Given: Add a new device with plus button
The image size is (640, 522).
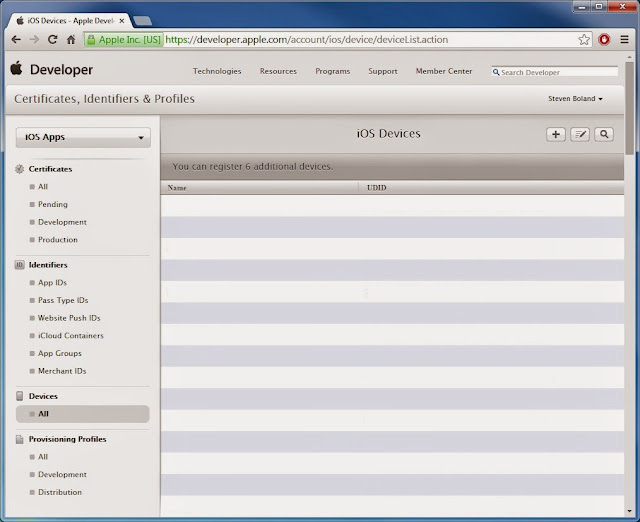Looking at the screenshot, I should [556, 134].
